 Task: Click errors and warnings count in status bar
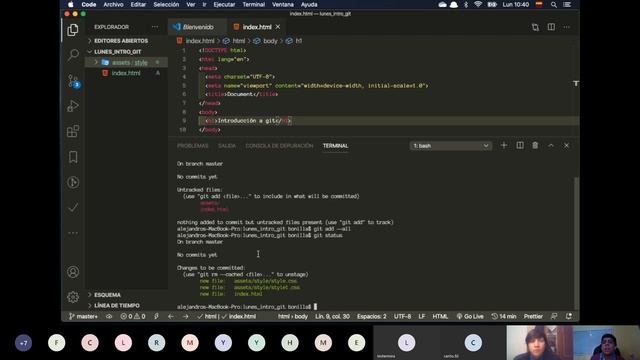133,316
